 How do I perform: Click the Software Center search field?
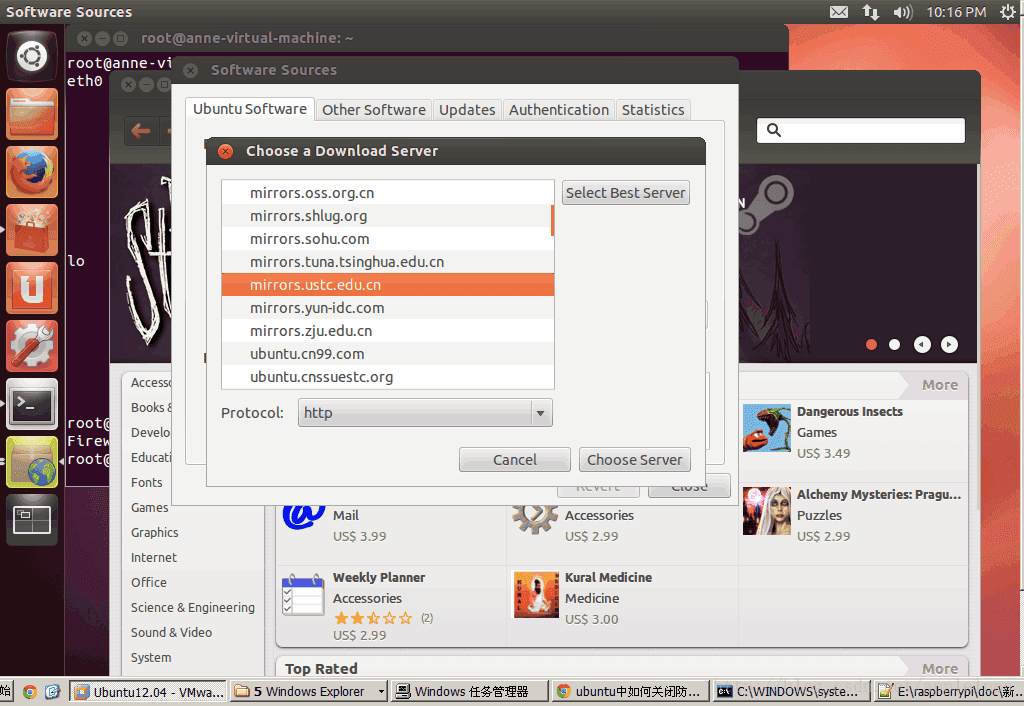(x=861, y=130)
